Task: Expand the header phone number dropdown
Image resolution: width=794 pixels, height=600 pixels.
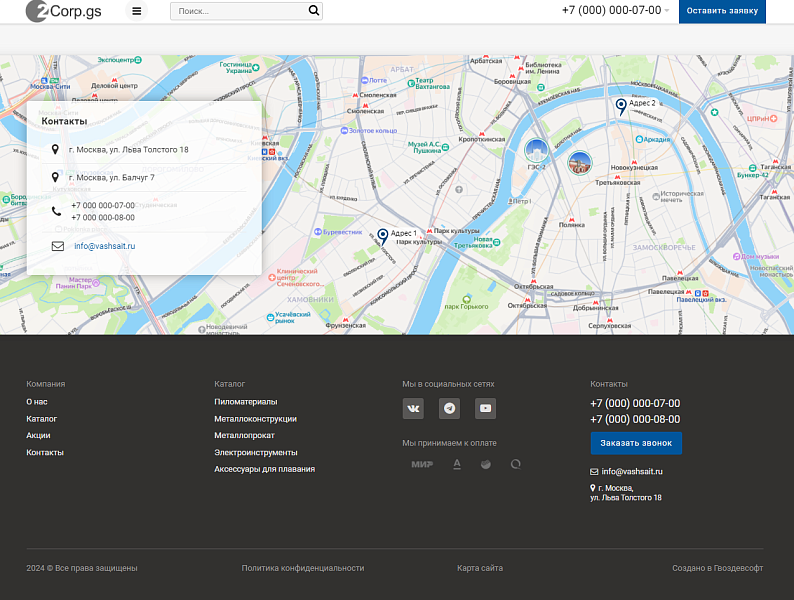Action: [x=667, y=11]
